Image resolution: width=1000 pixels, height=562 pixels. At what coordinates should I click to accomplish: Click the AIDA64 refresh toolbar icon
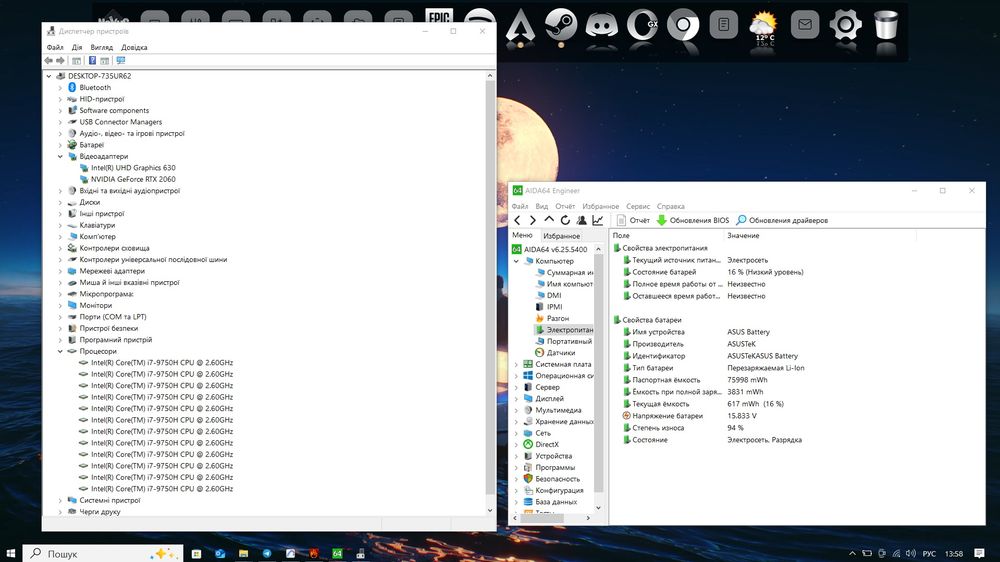[x=565, y=220]
